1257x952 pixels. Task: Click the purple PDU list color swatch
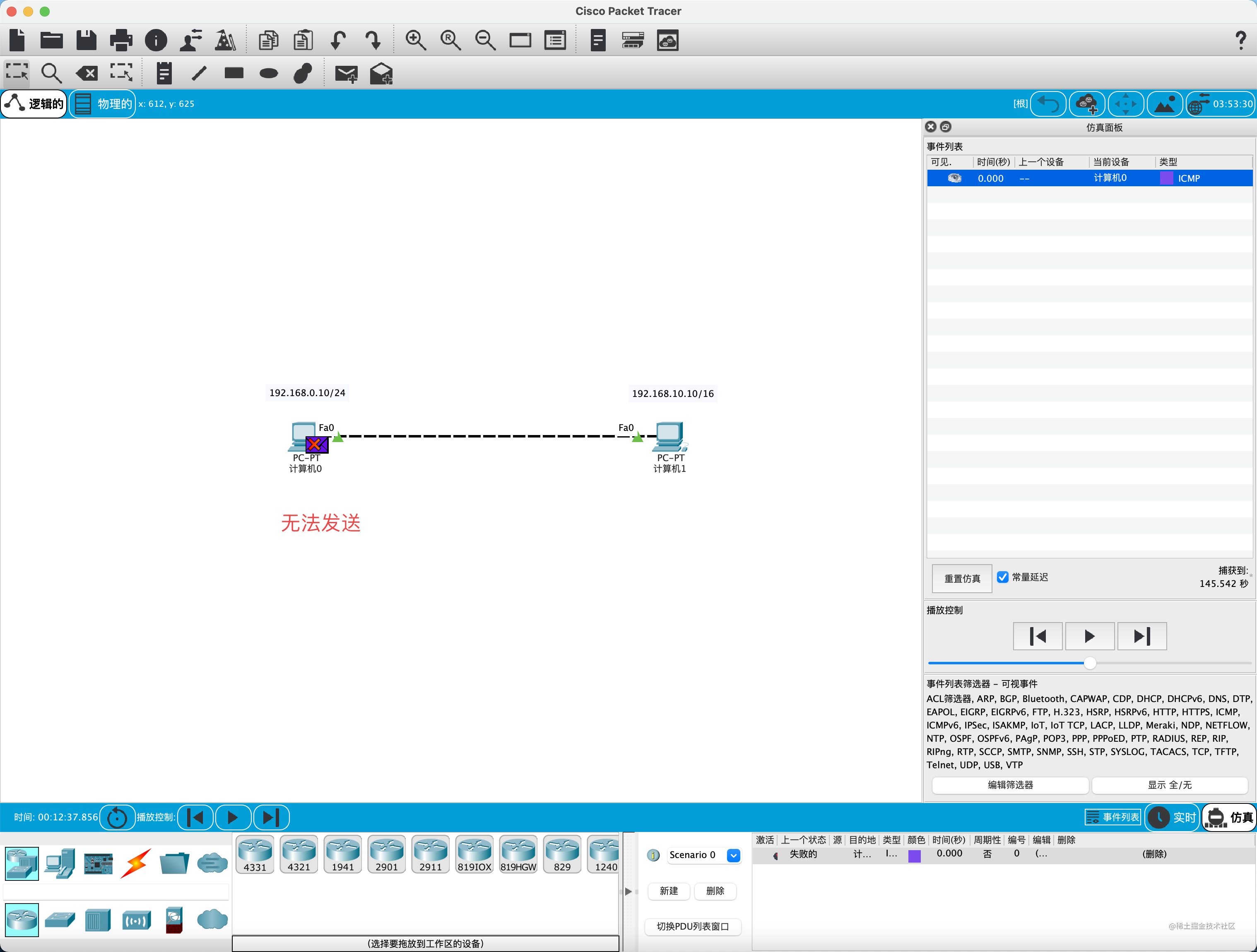coord(914,856)
